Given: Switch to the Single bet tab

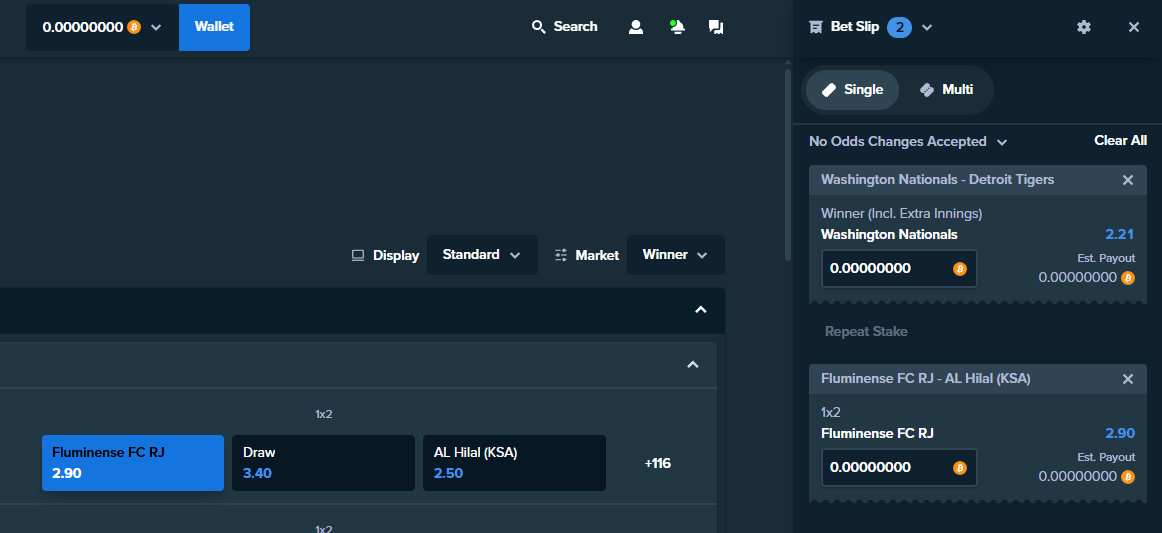Looking at the screenshot, I should pos(852,90).
